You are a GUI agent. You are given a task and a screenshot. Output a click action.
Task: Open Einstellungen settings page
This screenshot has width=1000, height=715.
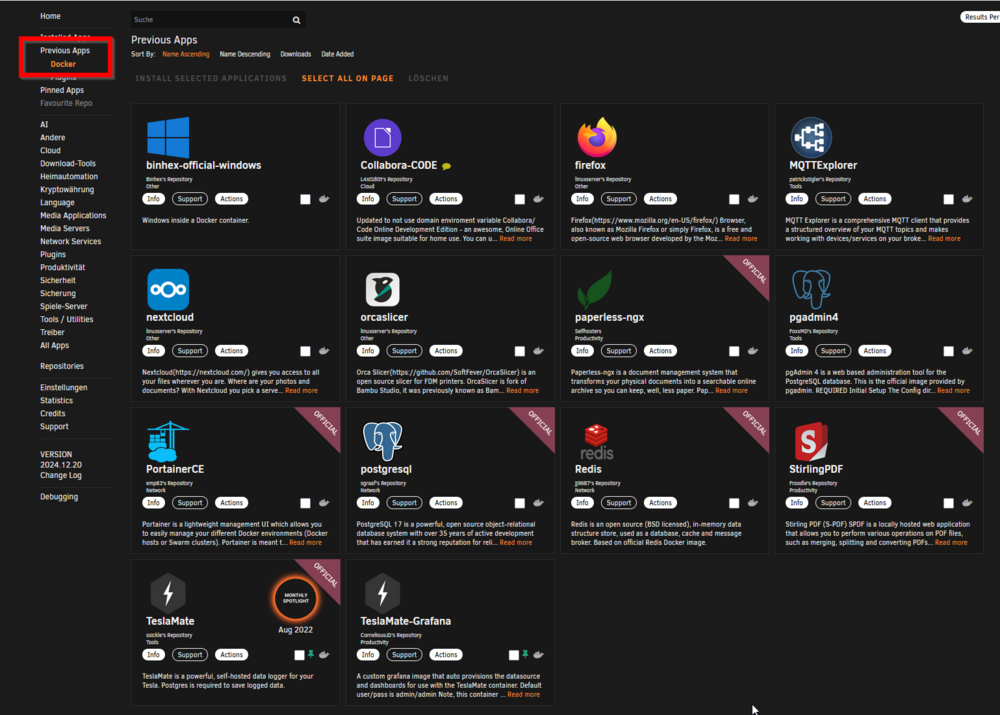tap(64, 388)
